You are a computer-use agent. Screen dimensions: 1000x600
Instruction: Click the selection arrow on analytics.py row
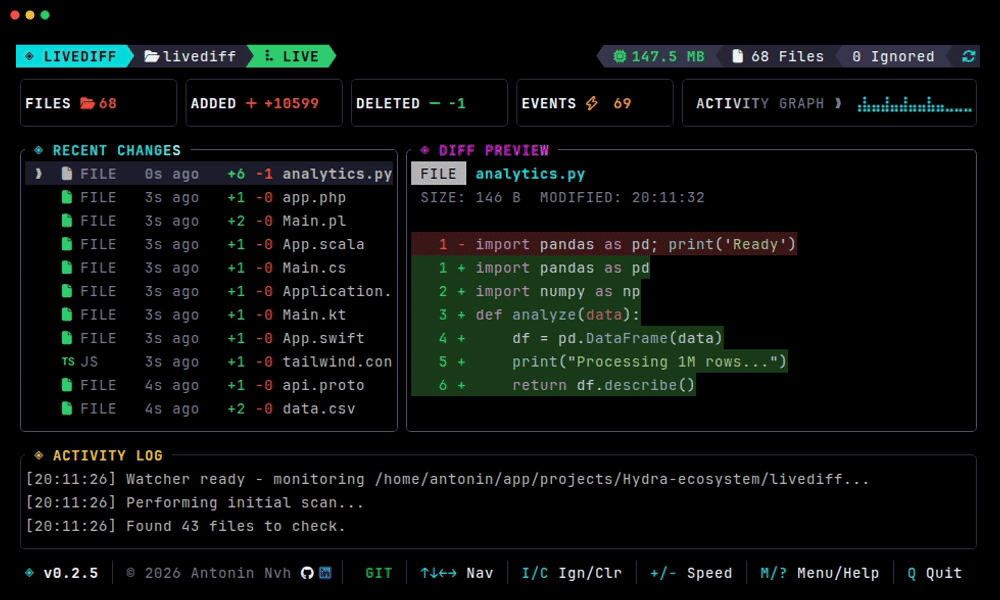(x=39, y=173)
